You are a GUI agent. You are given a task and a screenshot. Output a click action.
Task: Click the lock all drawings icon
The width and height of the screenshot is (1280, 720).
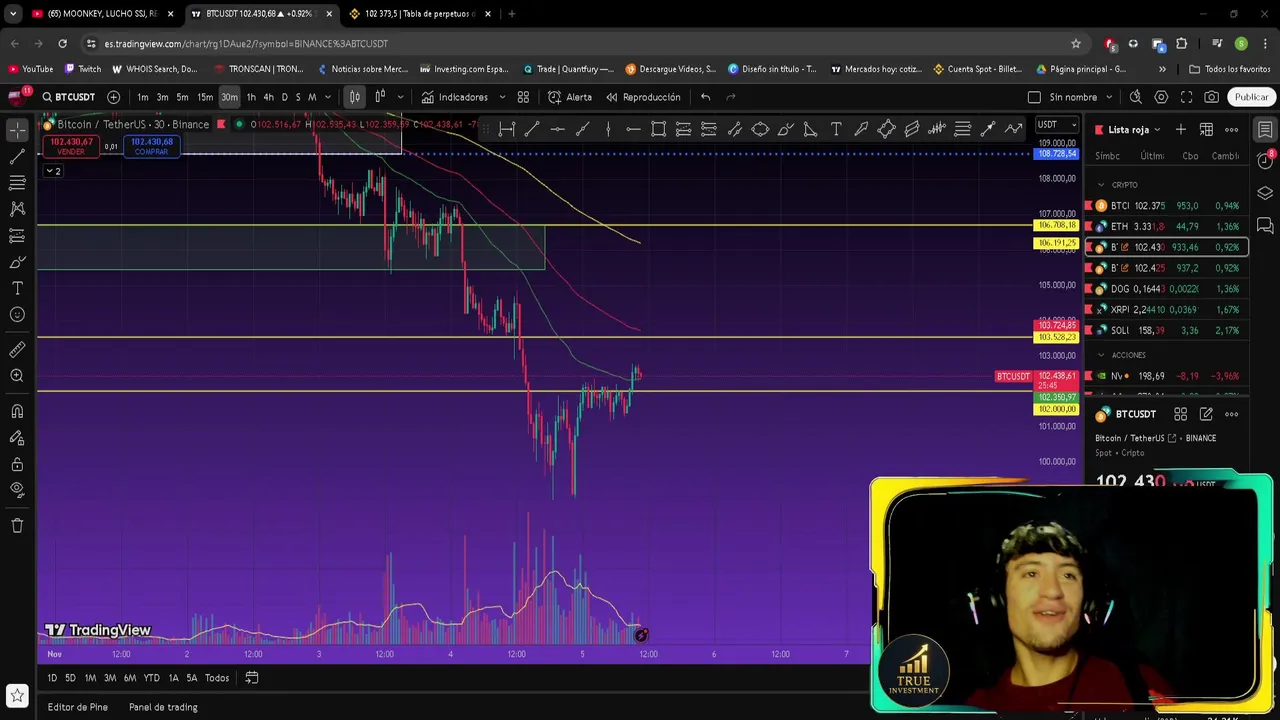point(17,464)
